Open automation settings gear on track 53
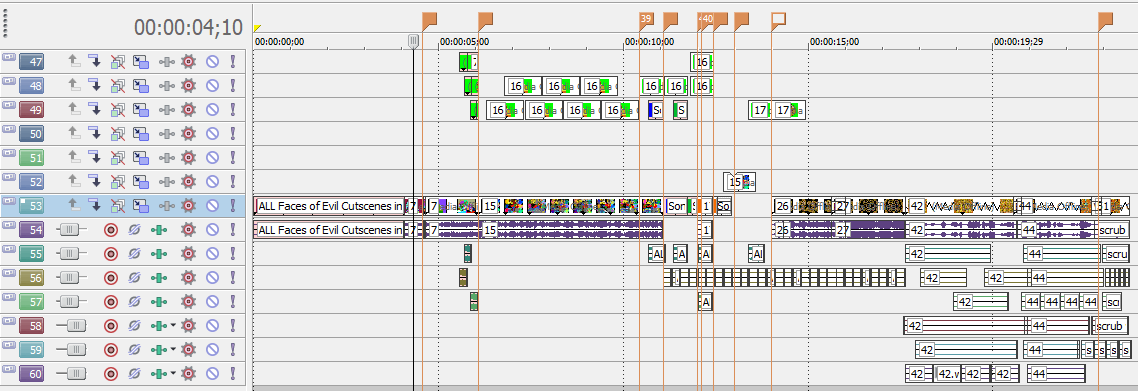 pyautogui.click(x=189, y=205)
